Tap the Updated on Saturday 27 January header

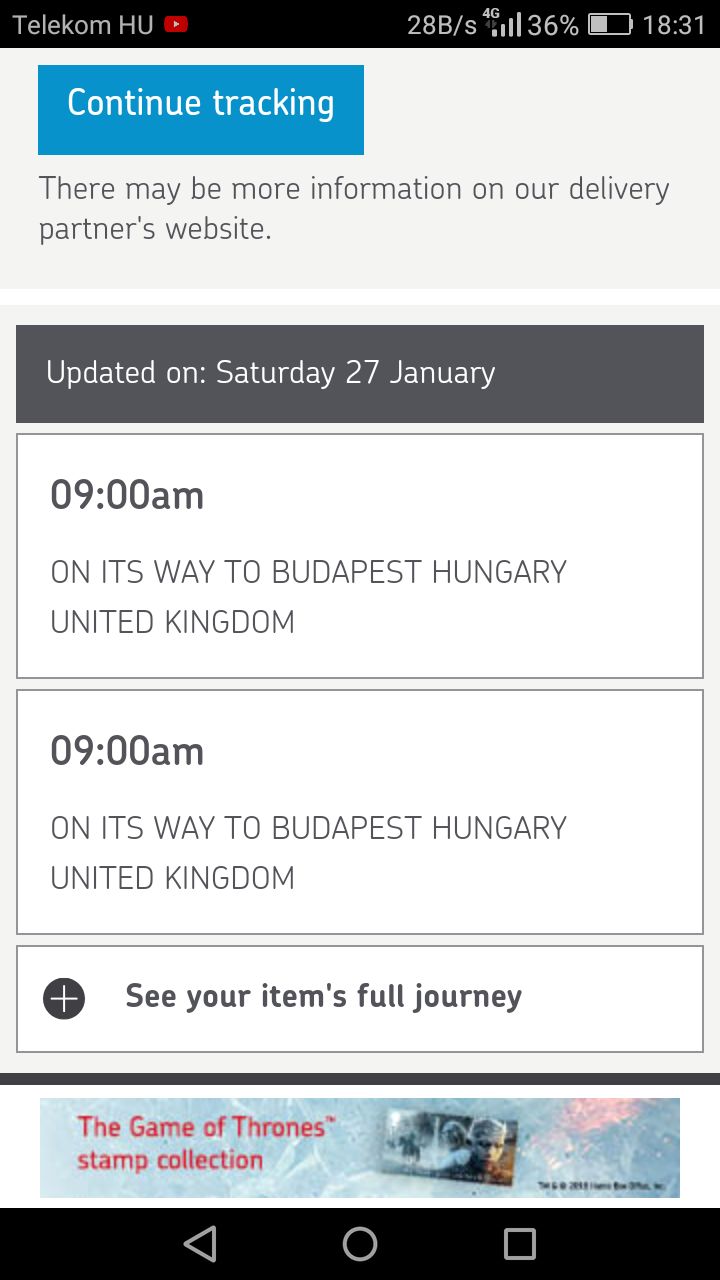pos(359,373)
